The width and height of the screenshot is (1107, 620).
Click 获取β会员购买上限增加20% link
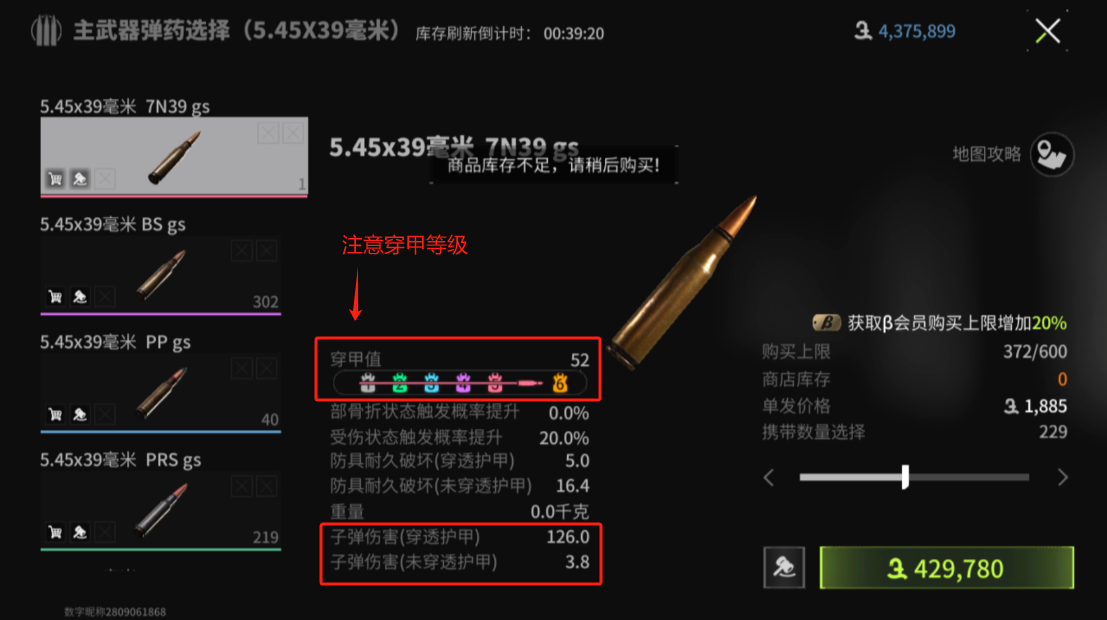coord(957,323)
